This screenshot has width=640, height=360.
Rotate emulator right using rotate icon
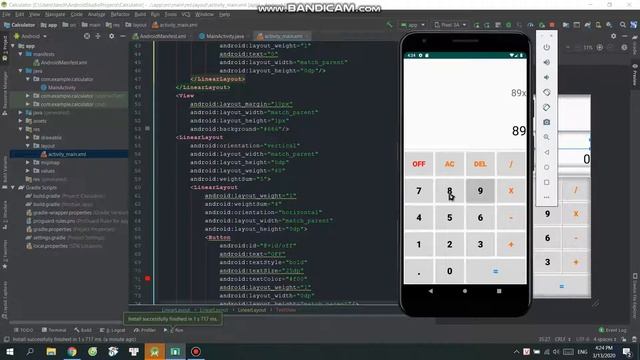pos(547,107)
